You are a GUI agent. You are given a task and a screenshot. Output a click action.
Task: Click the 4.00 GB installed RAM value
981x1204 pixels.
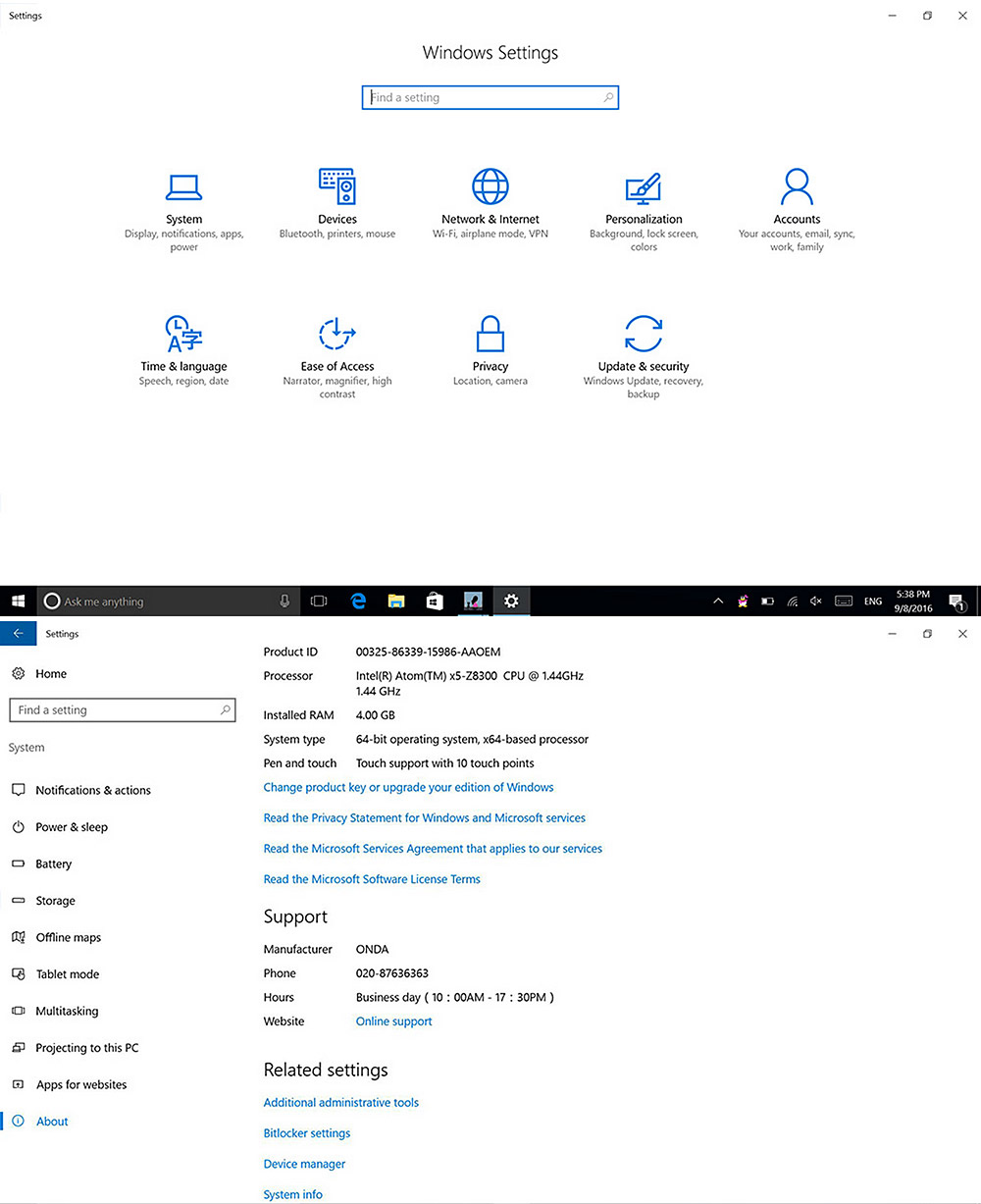375,715
